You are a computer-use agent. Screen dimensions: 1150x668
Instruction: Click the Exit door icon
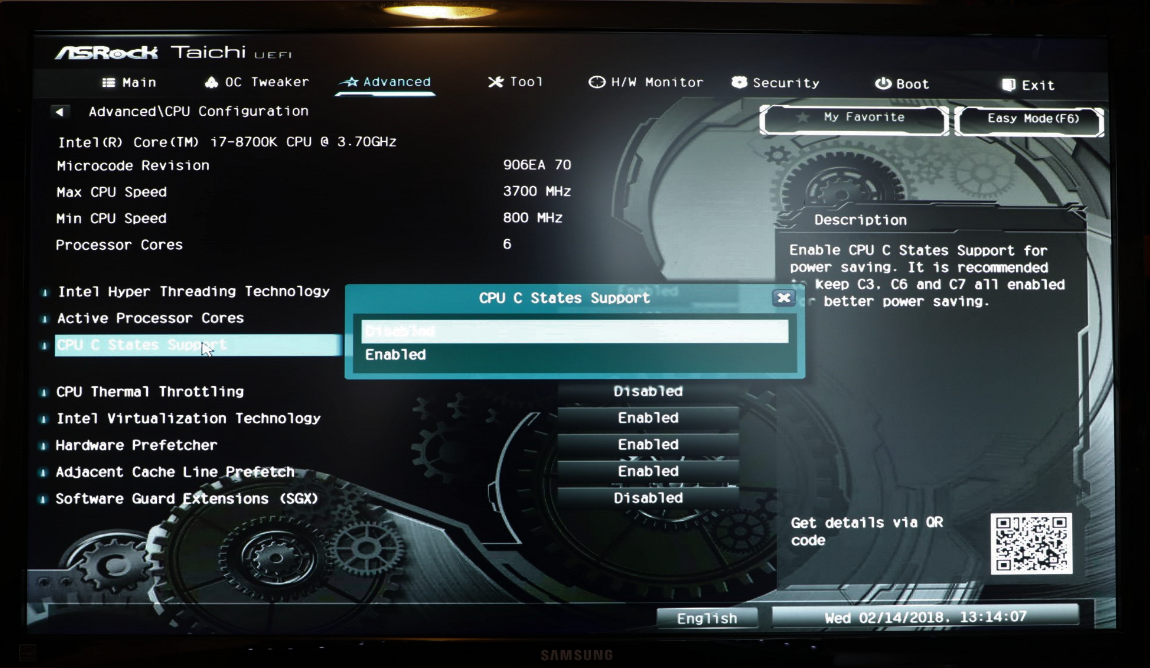[1009, 85]
